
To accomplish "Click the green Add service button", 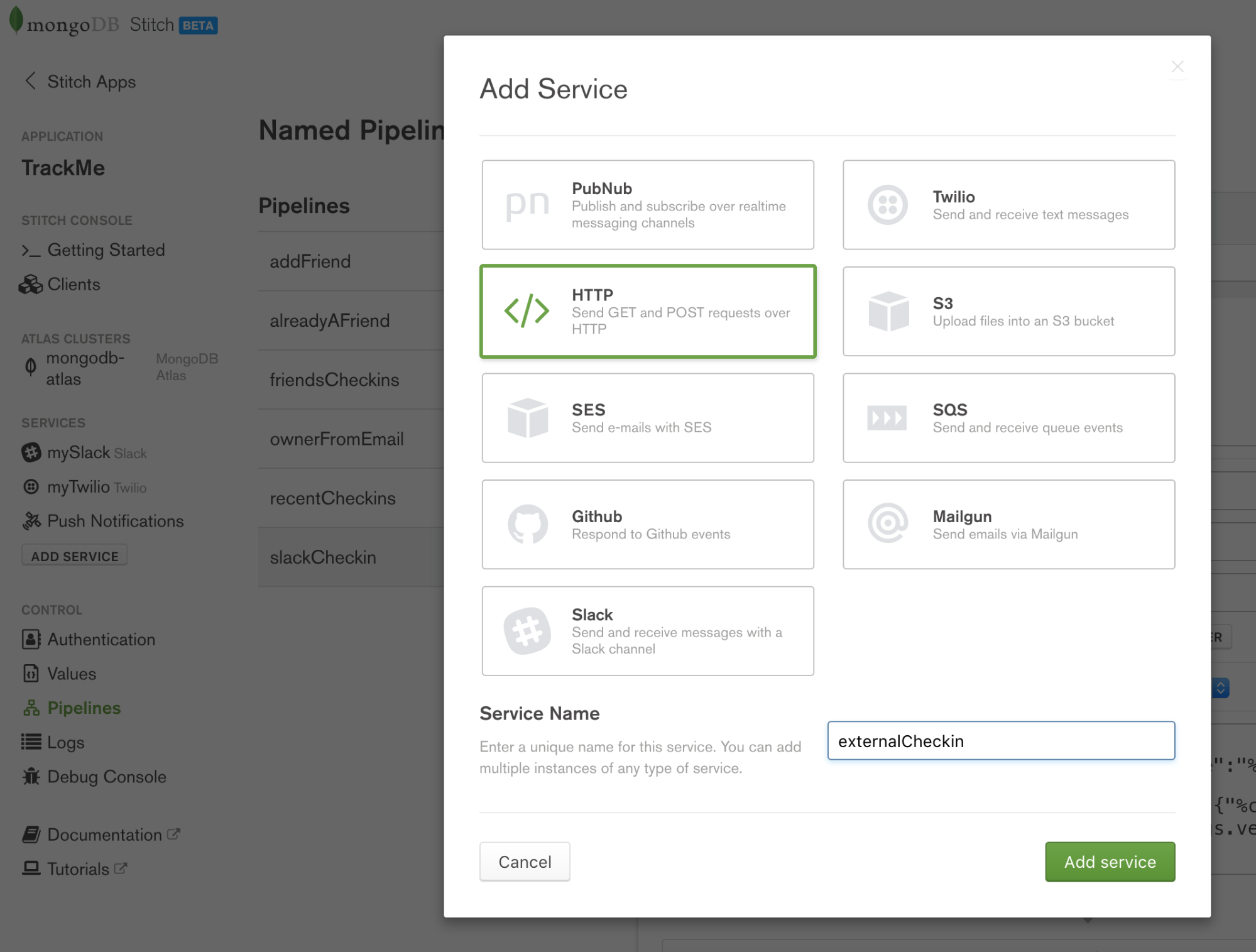I will pos(1109,862).
